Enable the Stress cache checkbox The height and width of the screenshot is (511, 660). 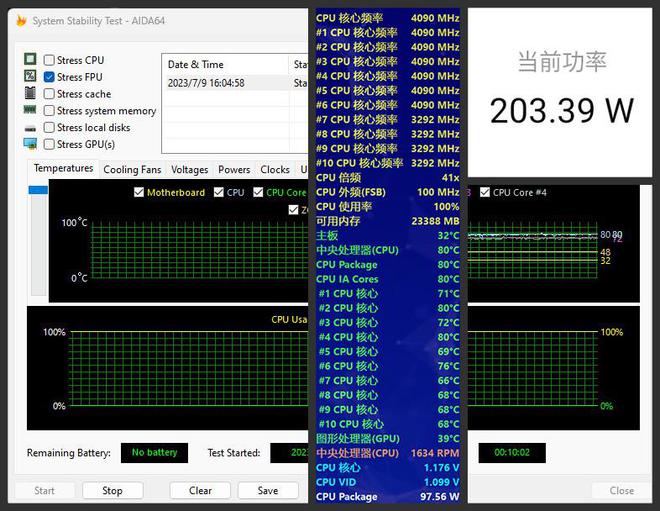click(x=49, y=94)
